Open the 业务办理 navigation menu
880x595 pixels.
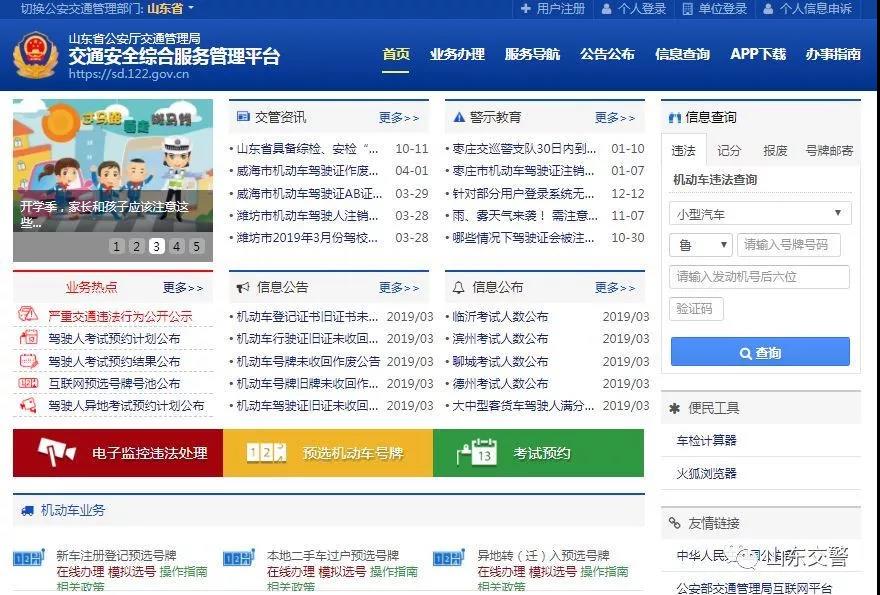(457, 54)
